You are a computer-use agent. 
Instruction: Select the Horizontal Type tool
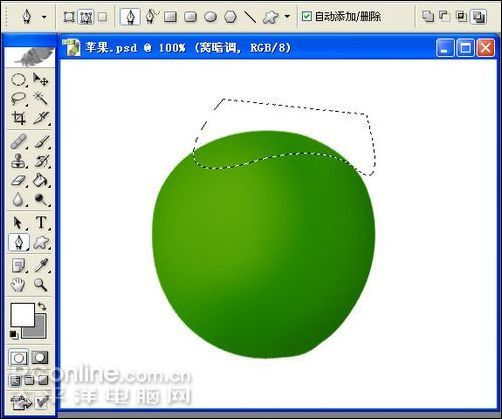(x=41, y=222)
